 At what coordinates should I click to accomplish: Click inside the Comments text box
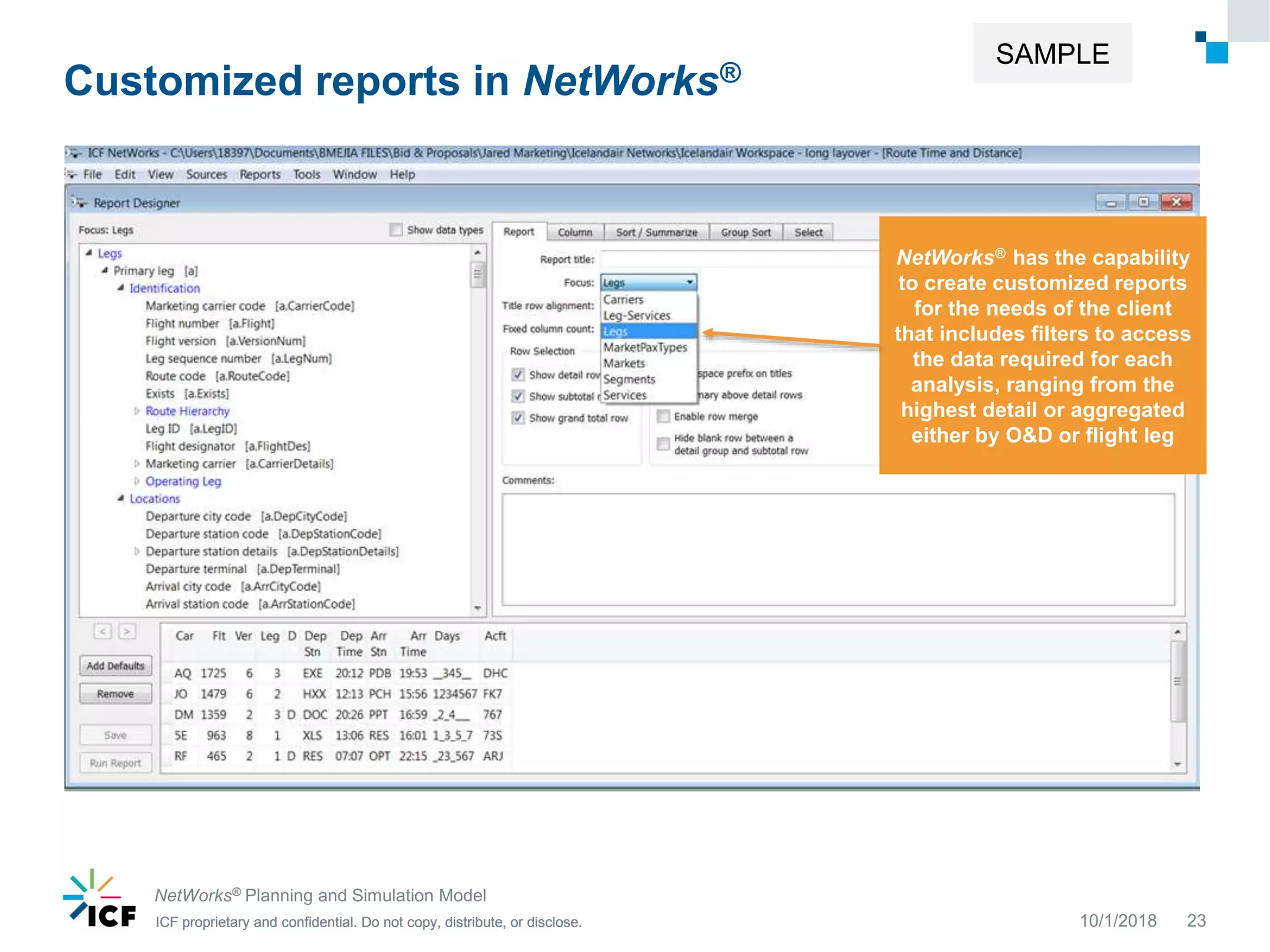click(x=838, y=549)
